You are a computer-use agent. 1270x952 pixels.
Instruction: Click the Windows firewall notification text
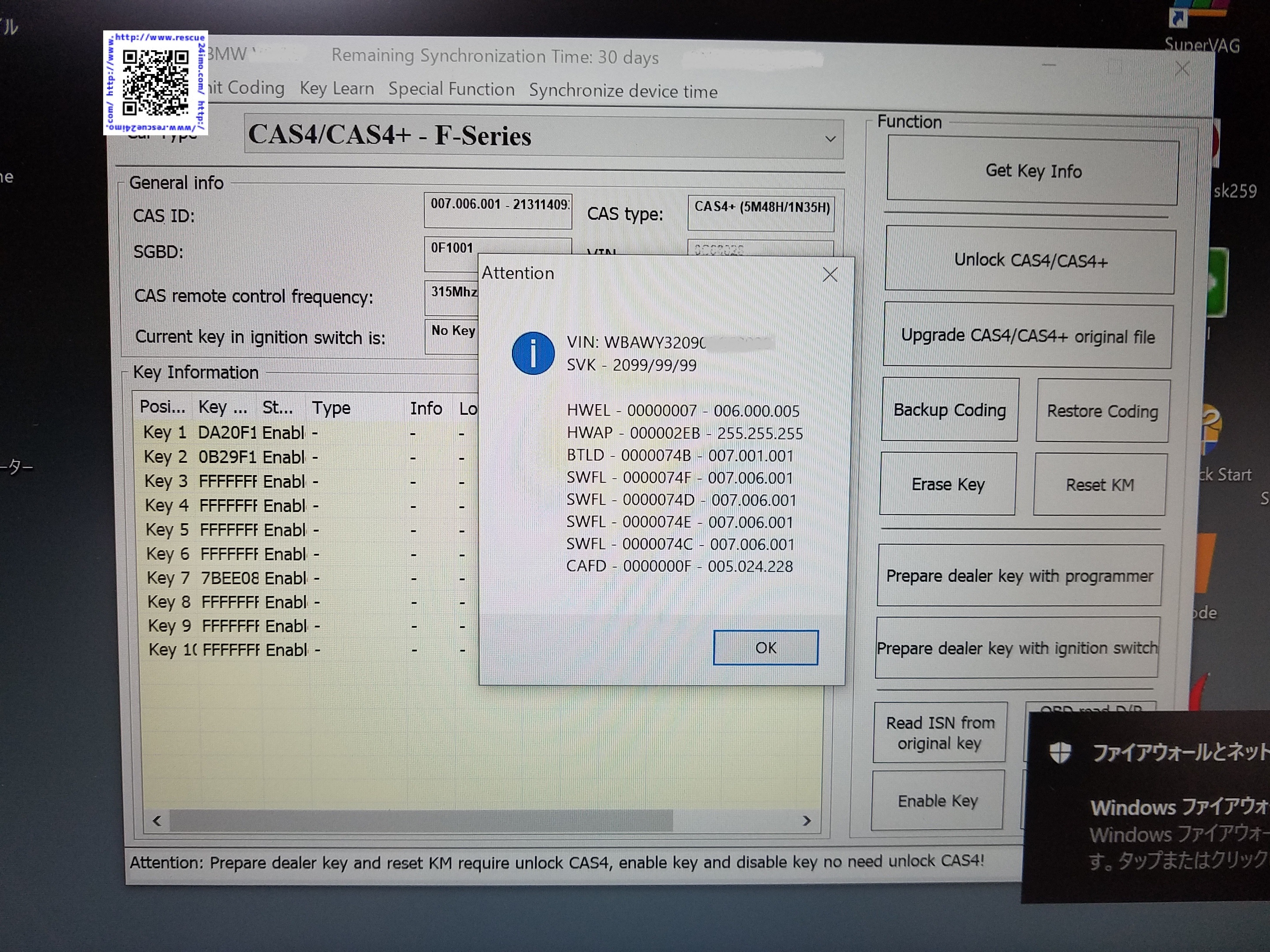point(1180,834)
